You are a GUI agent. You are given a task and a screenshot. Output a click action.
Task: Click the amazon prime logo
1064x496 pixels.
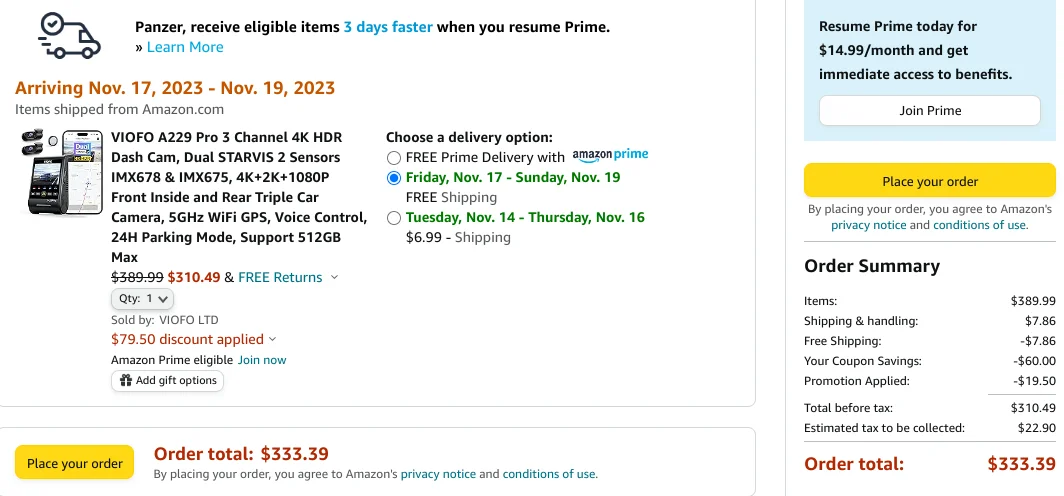(x=610, y=155)
